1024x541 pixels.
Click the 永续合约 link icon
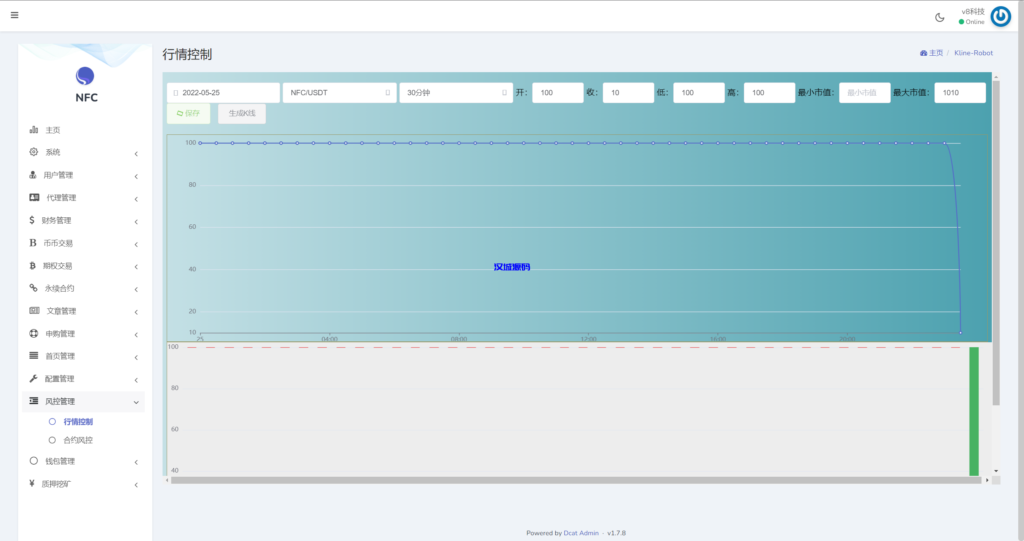pyautogui.click(x=34, y=288)
